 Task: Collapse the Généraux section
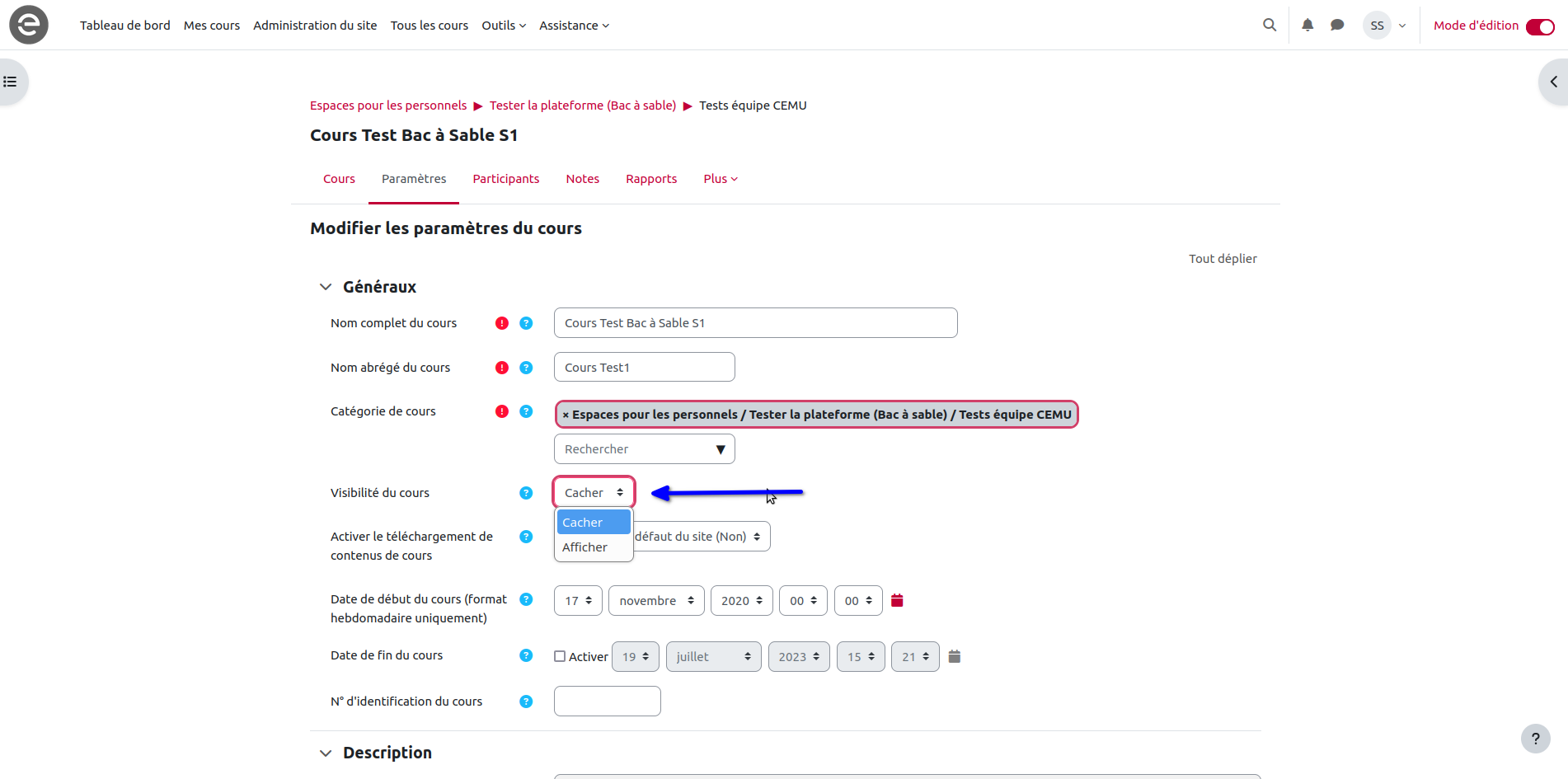click(x=326, y=287)
